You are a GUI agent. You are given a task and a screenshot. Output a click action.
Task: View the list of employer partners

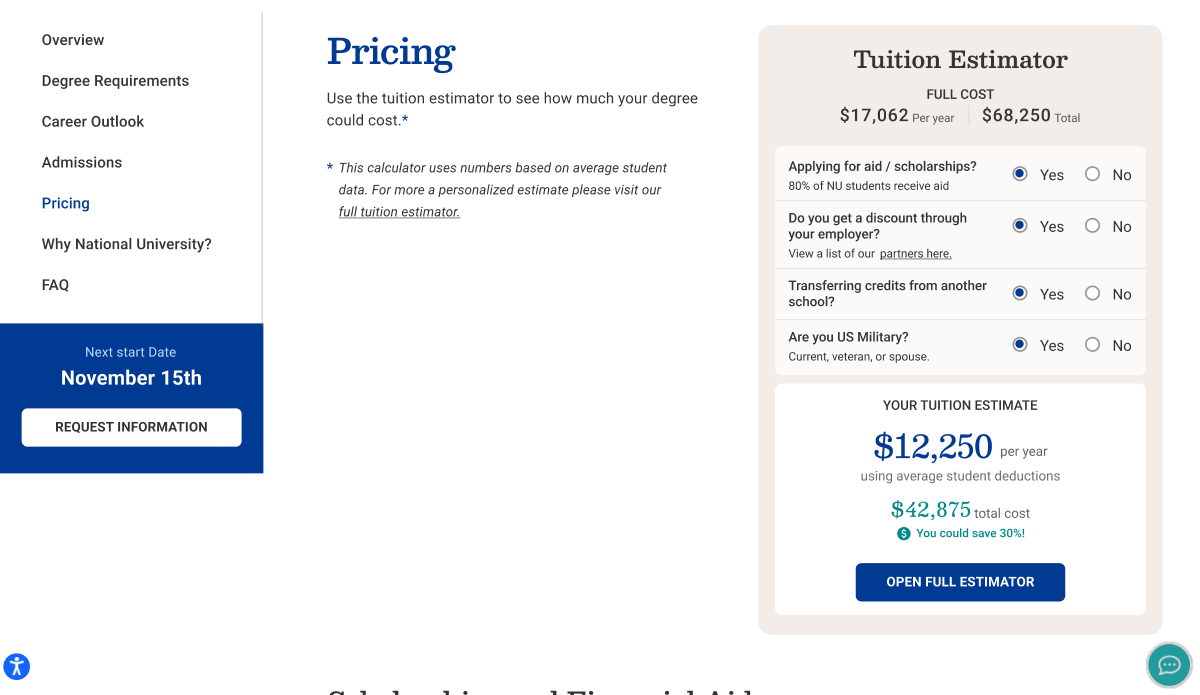click(915, 253)
